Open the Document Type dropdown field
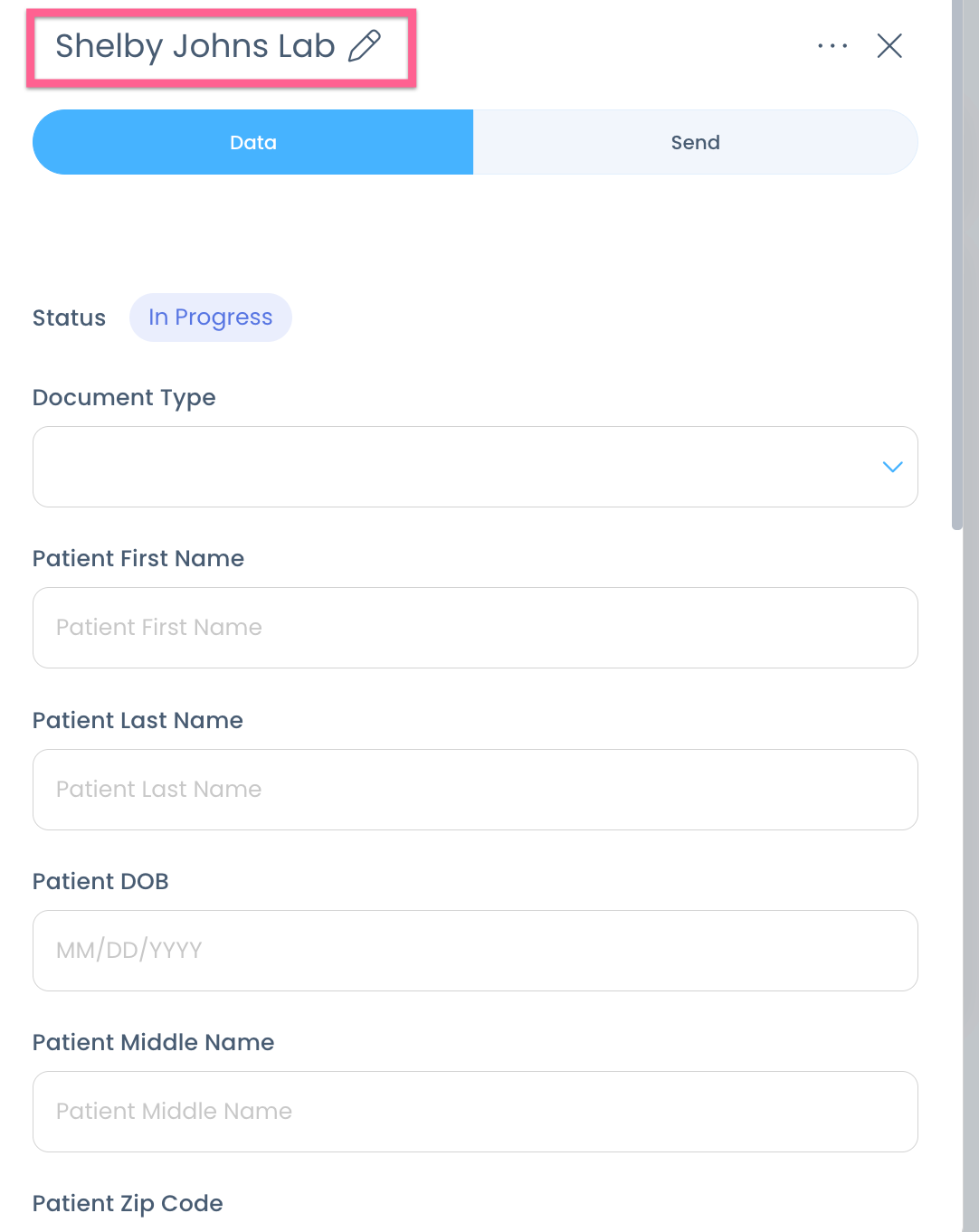The width and height of the screenshot is (979, 1232). coord(452,467)
